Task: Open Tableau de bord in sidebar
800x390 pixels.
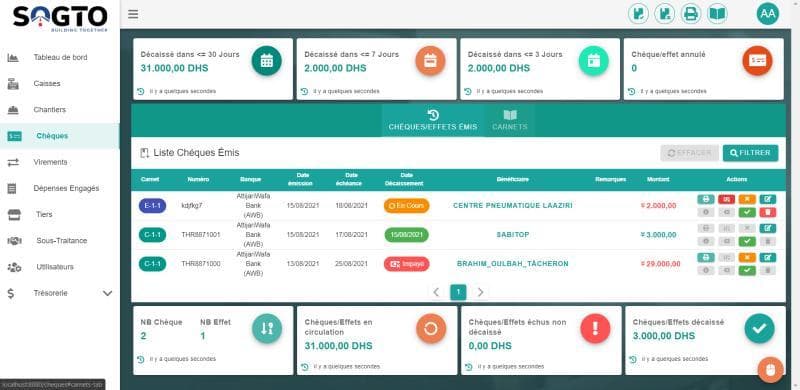Action: tap(60, 57)
